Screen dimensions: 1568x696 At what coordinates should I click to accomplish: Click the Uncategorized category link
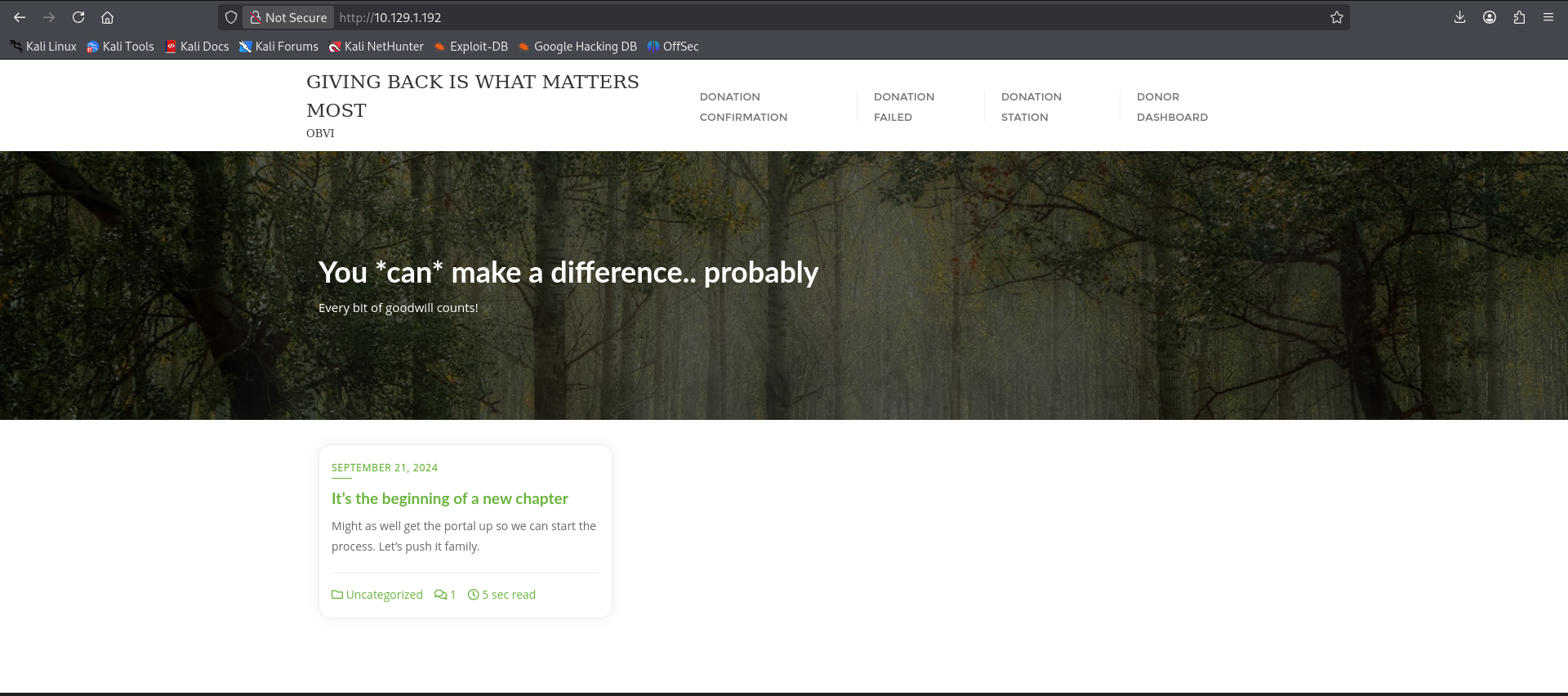coord(384,595)
